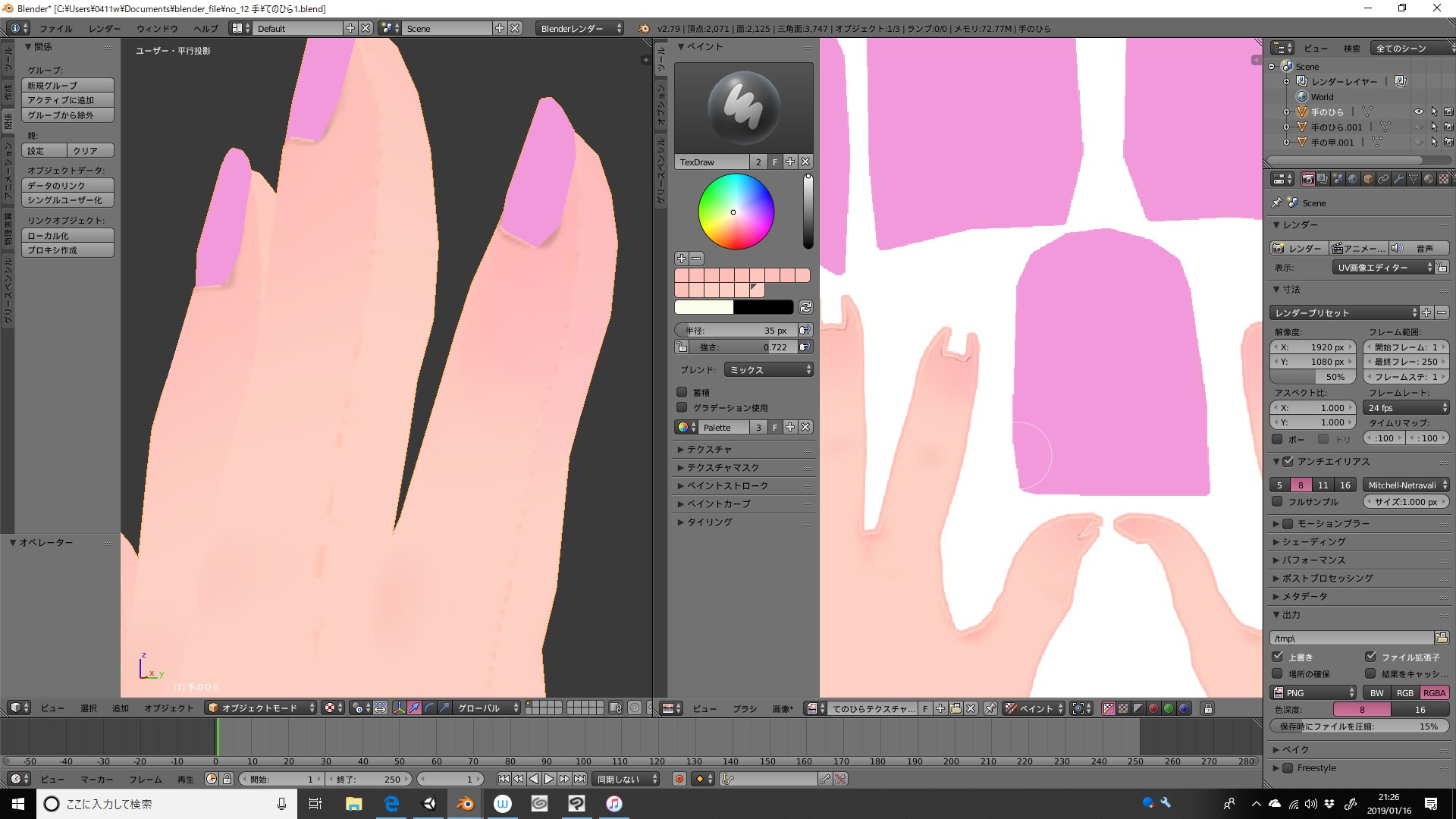This screenshot has height=819, width=1456.
Task: Select the translate manipulator arrow icon
Action: [415, 708]
